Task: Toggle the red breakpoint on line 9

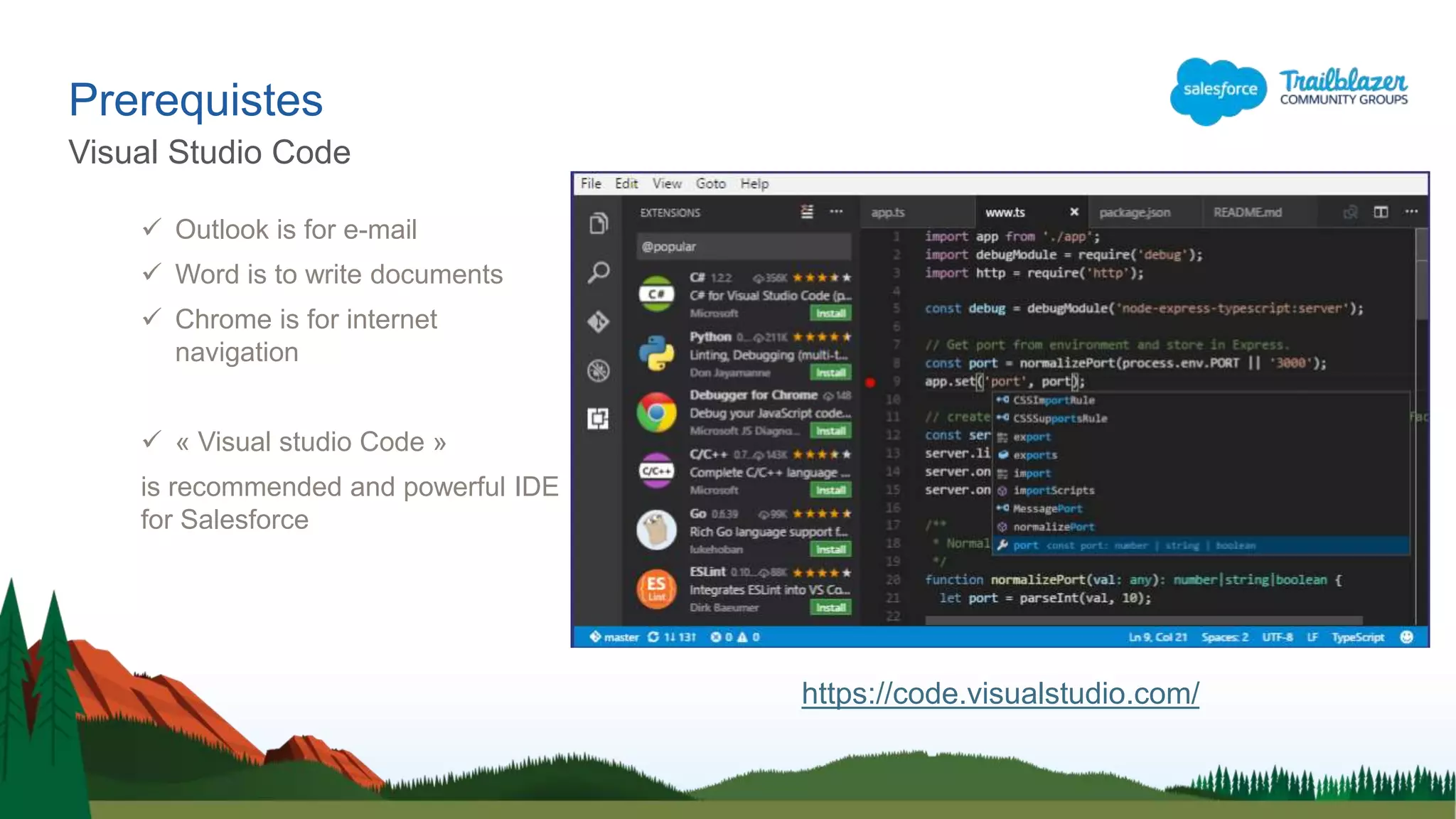Action: (870, 382)
